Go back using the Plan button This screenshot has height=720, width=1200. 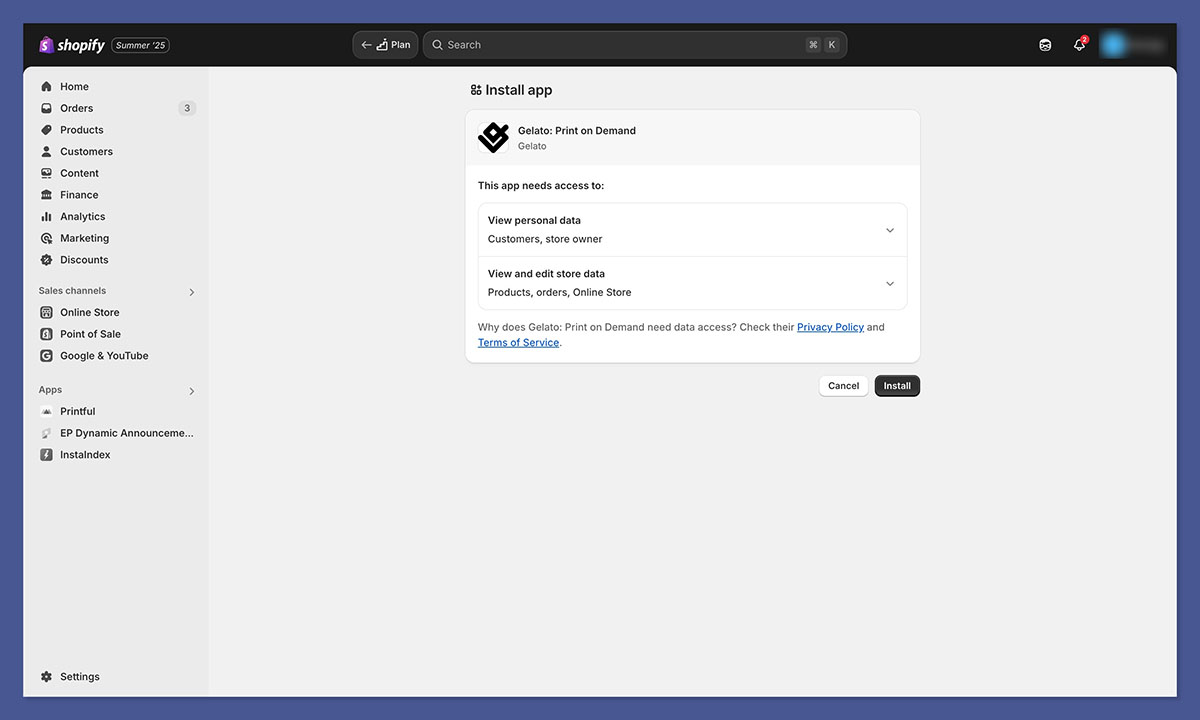point(385,45)
